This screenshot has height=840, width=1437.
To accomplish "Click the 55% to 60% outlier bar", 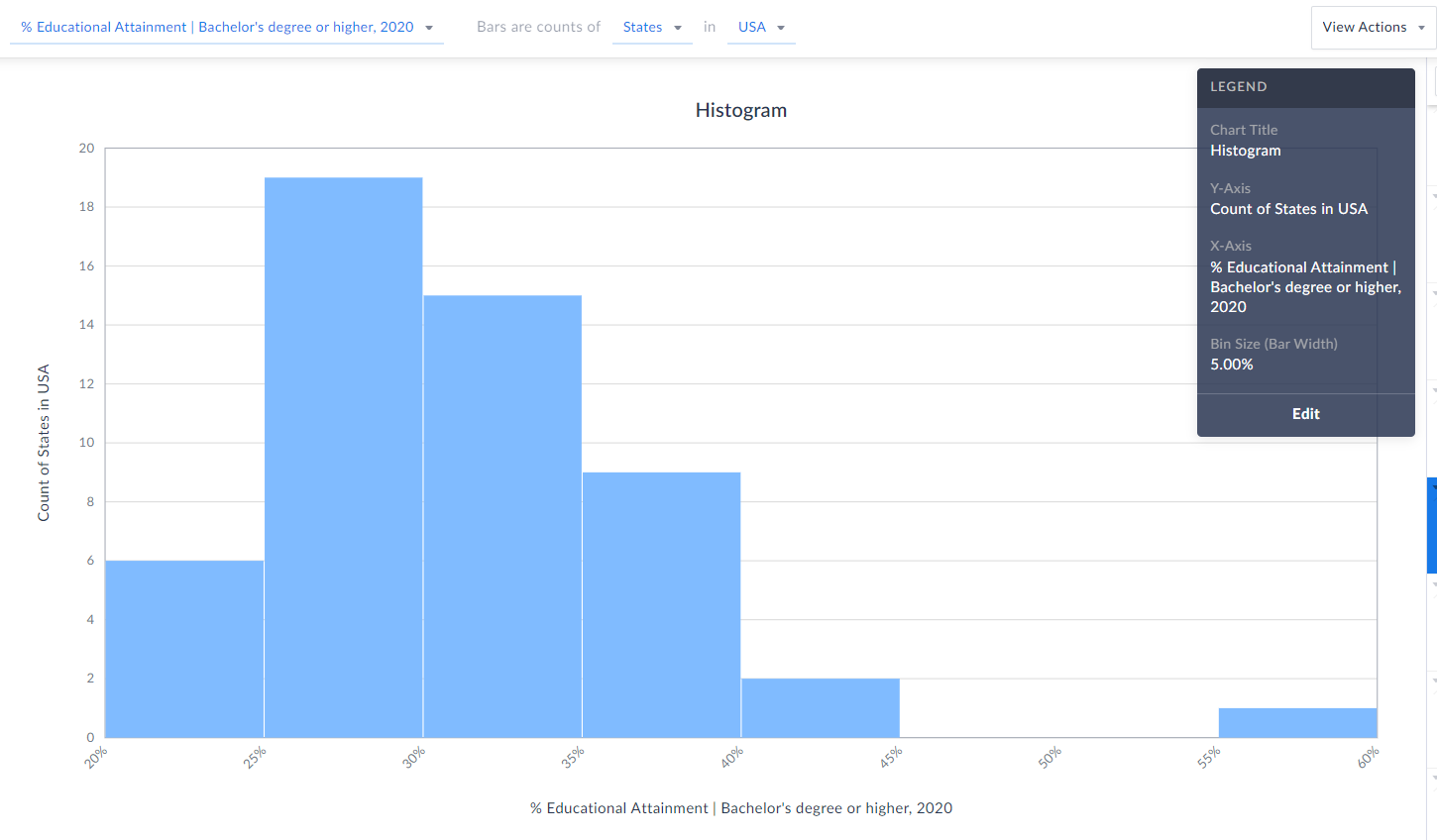I will pyautogui.click(x=1298, y=723).
